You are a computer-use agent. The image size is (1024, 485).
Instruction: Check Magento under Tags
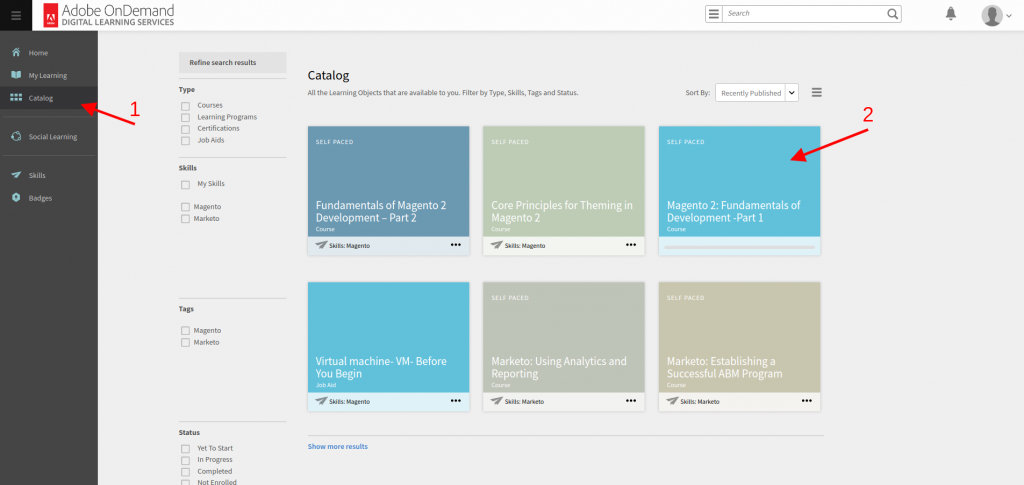pyautogui.click(x=185, y=331)
